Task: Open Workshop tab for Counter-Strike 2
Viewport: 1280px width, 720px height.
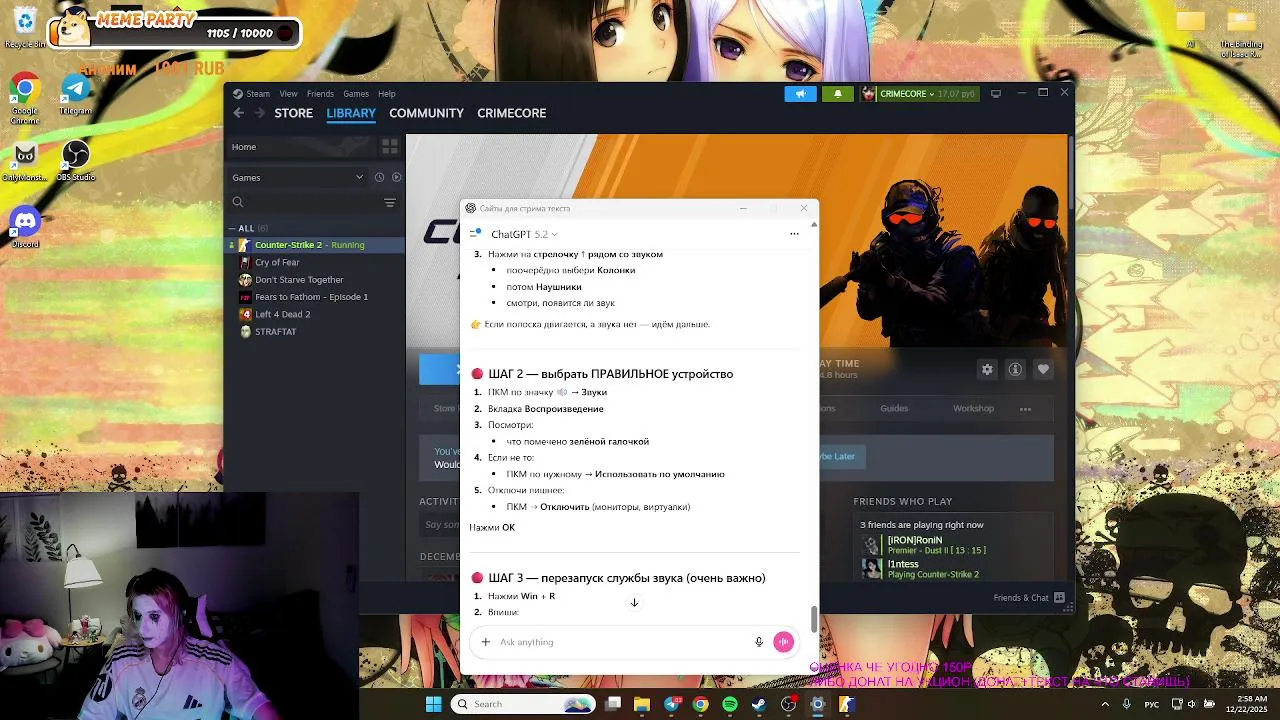Action: [973, 408]
